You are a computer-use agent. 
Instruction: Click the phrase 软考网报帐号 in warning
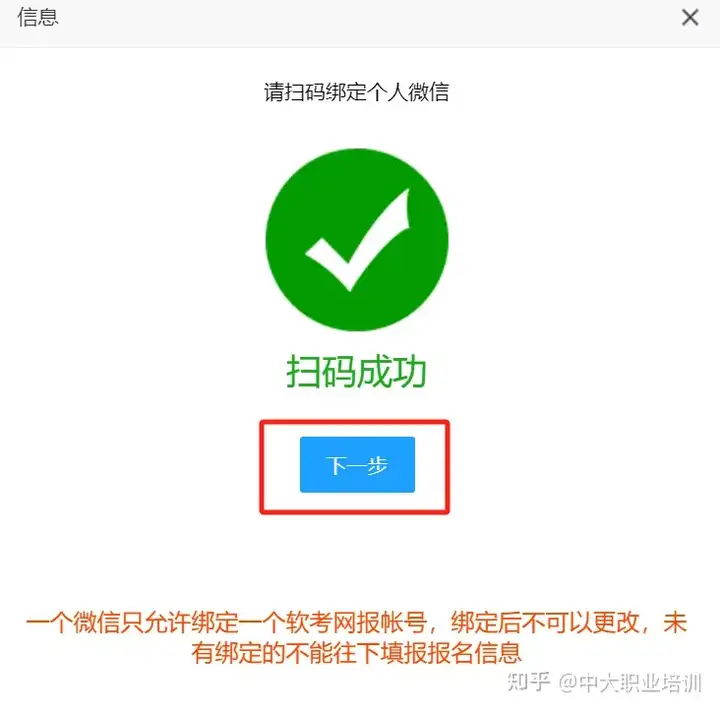click(356, 623)
